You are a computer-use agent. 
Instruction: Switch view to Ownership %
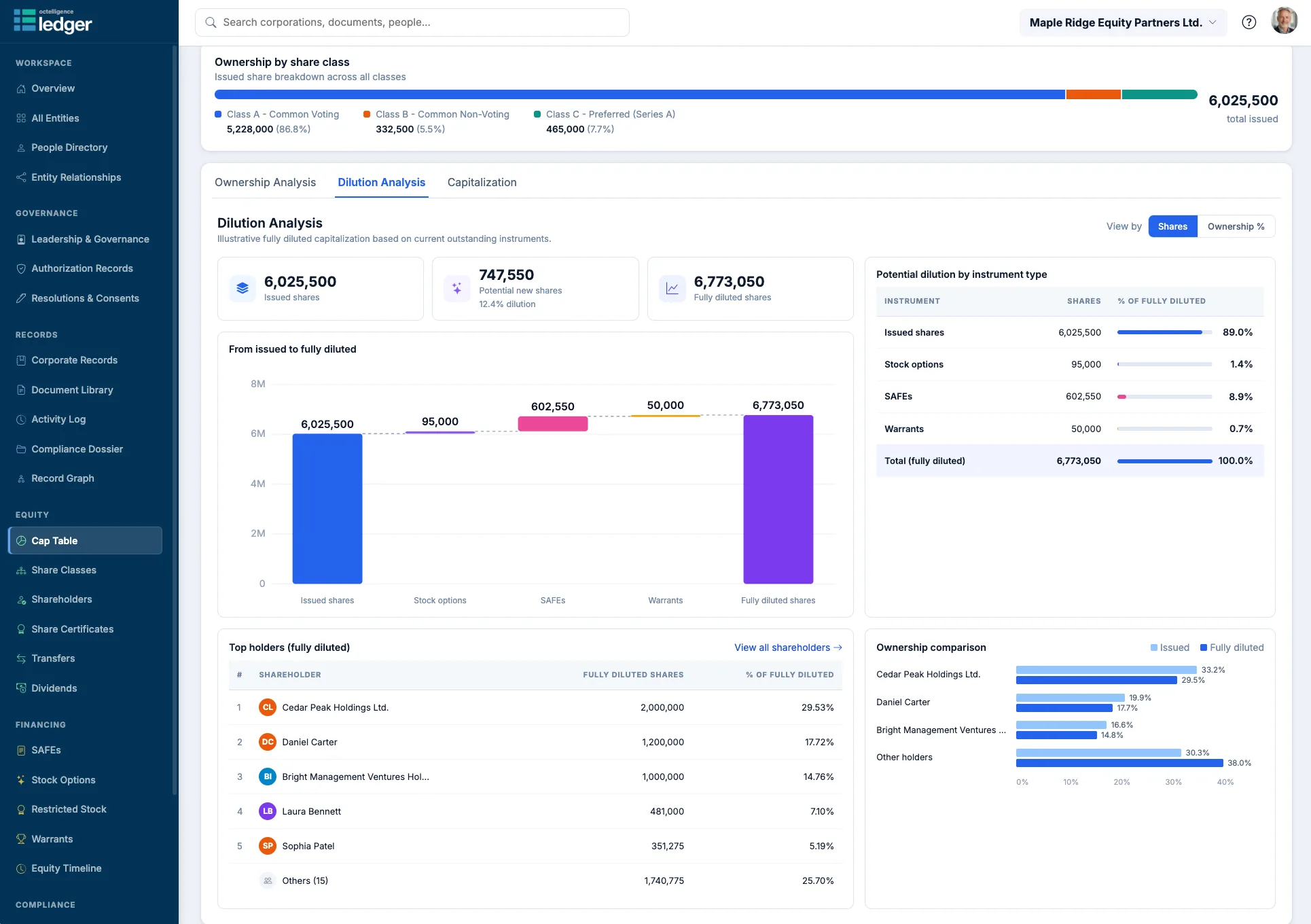point(1236,226)
